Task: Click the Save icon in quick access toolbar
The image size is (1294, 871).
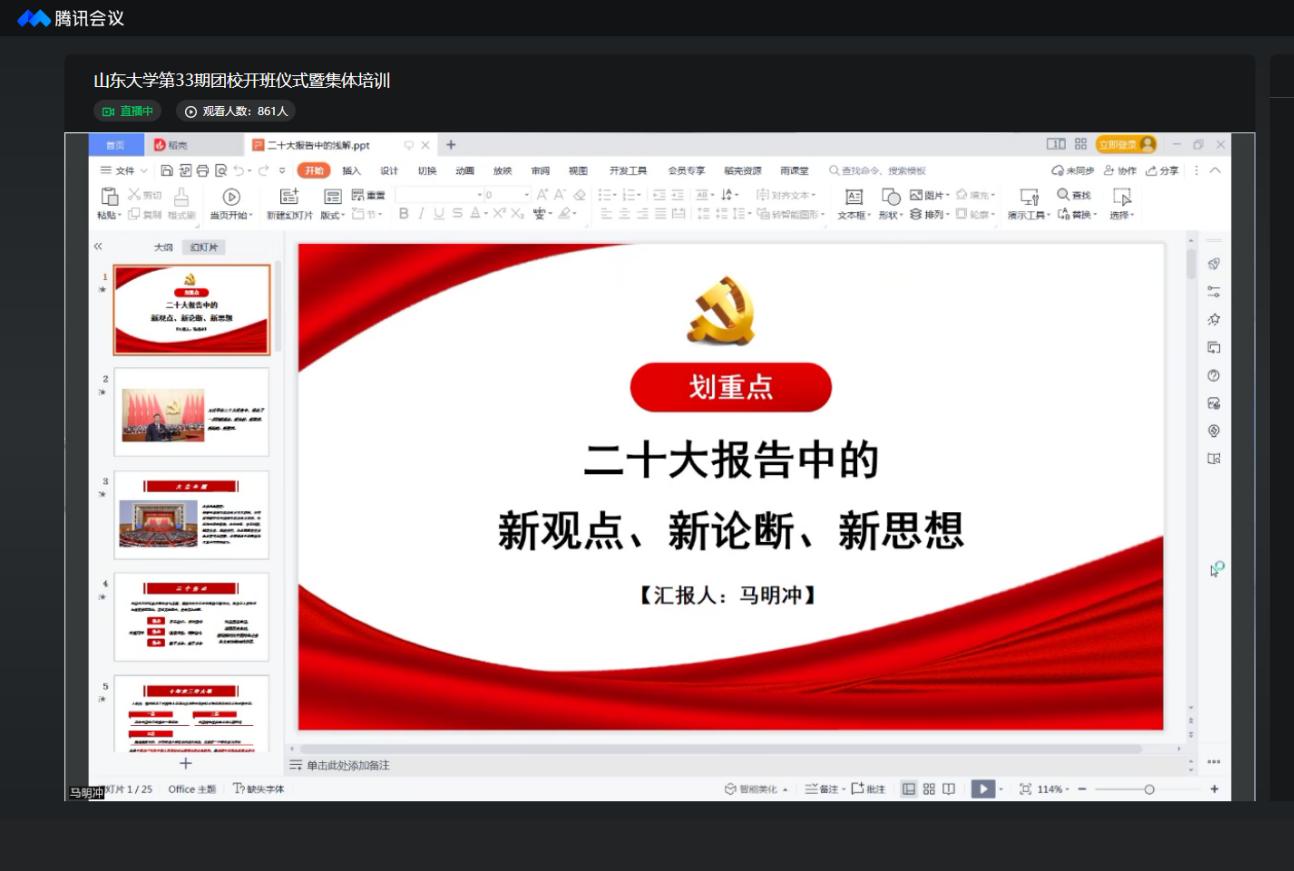Action: (x=166, y=171)
